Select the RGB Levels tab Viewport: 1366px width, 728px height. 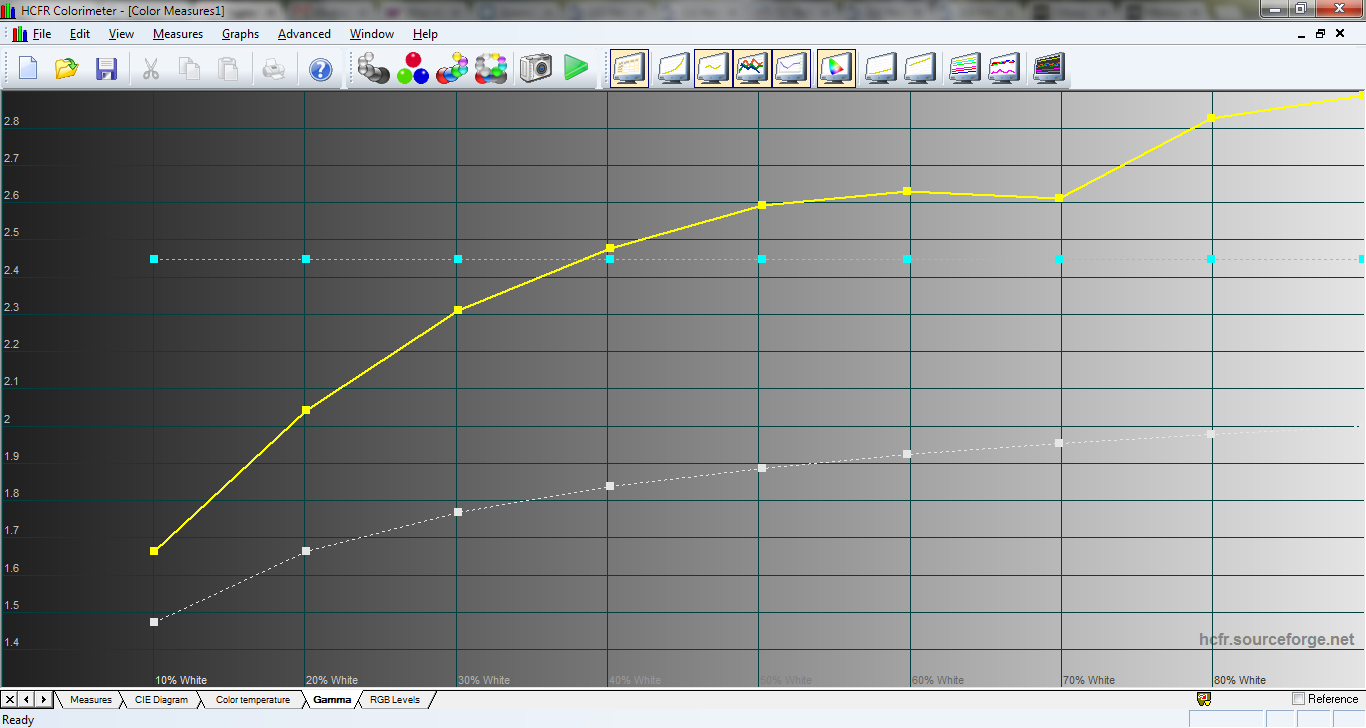(x=394, y=700)
